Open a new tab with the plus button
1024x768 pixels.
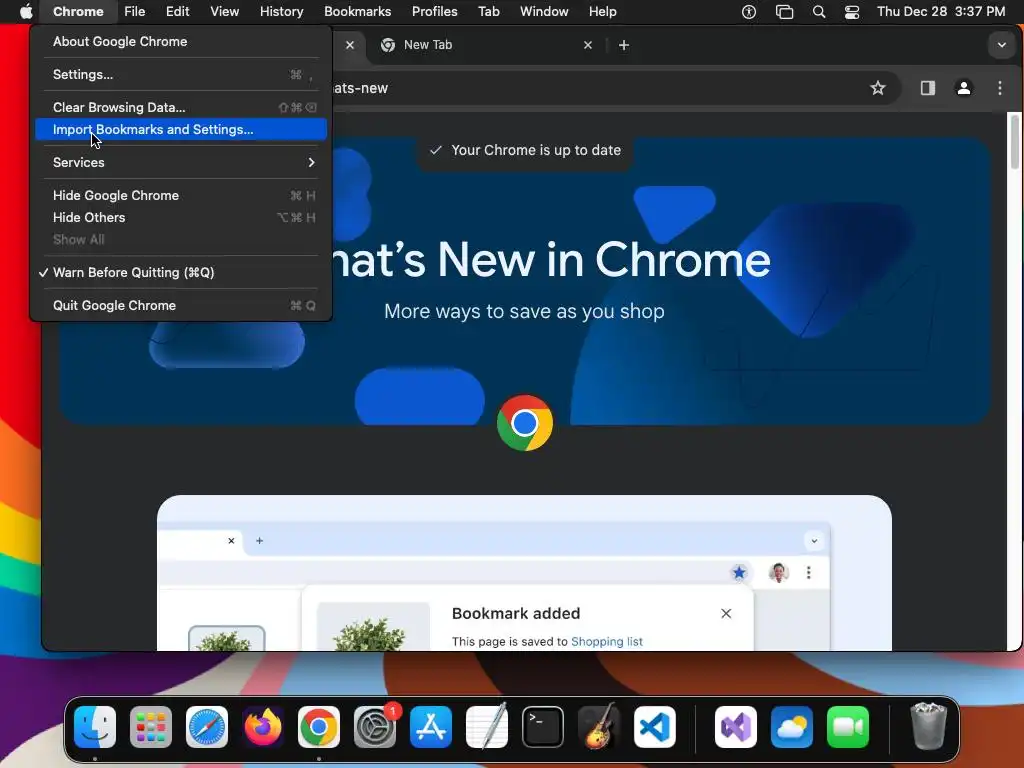pos(624,45)
